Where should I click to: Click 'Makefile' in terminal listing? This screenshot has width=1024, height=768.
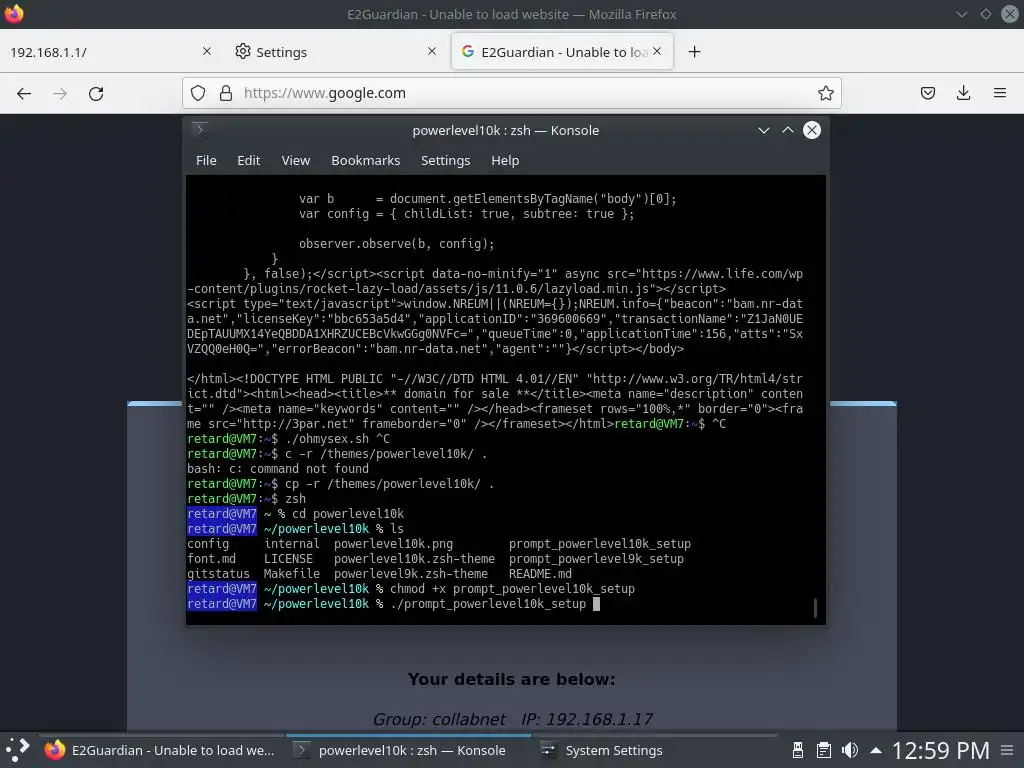click(292, 574)
